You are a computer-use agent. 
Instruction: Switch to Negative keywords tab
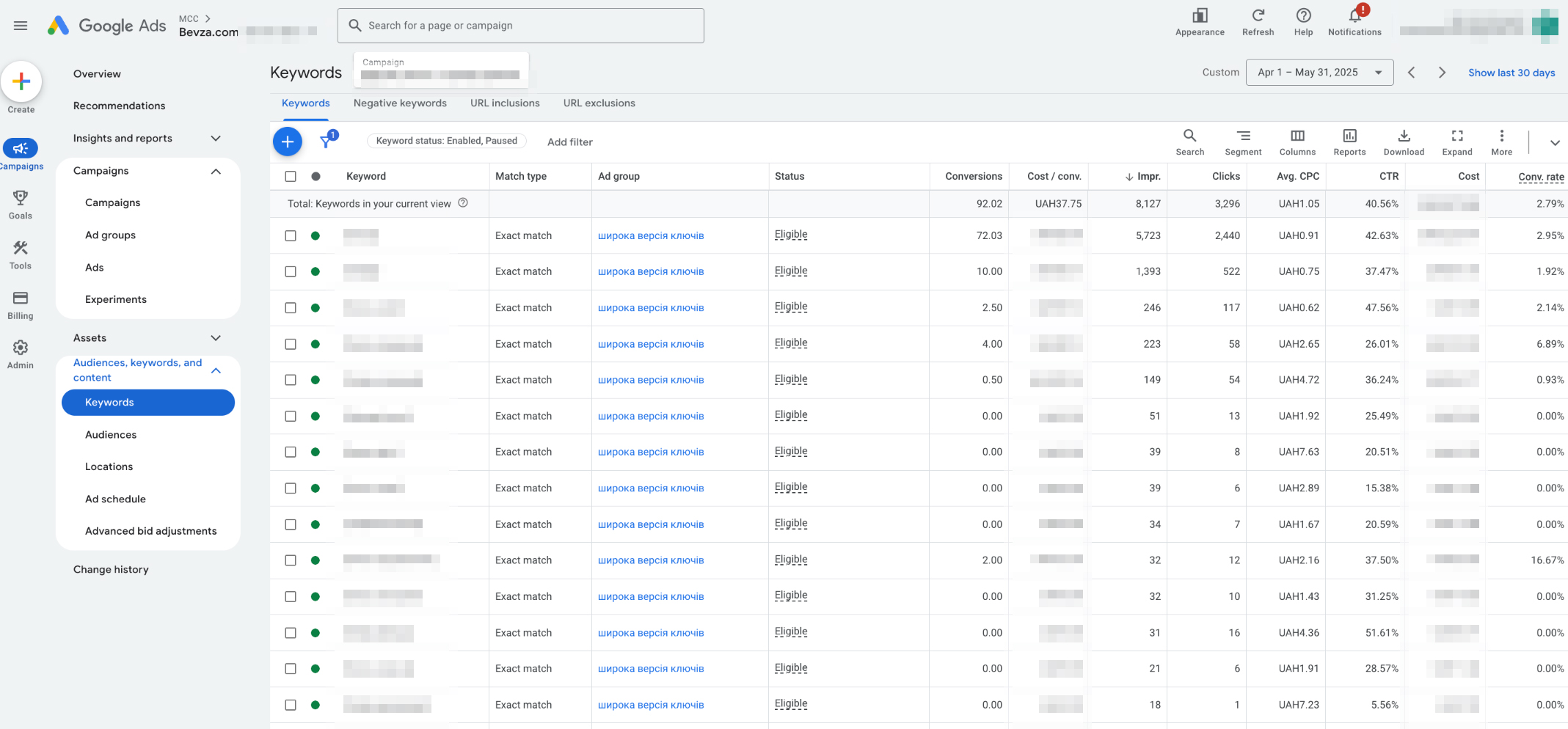click(400, 103)
